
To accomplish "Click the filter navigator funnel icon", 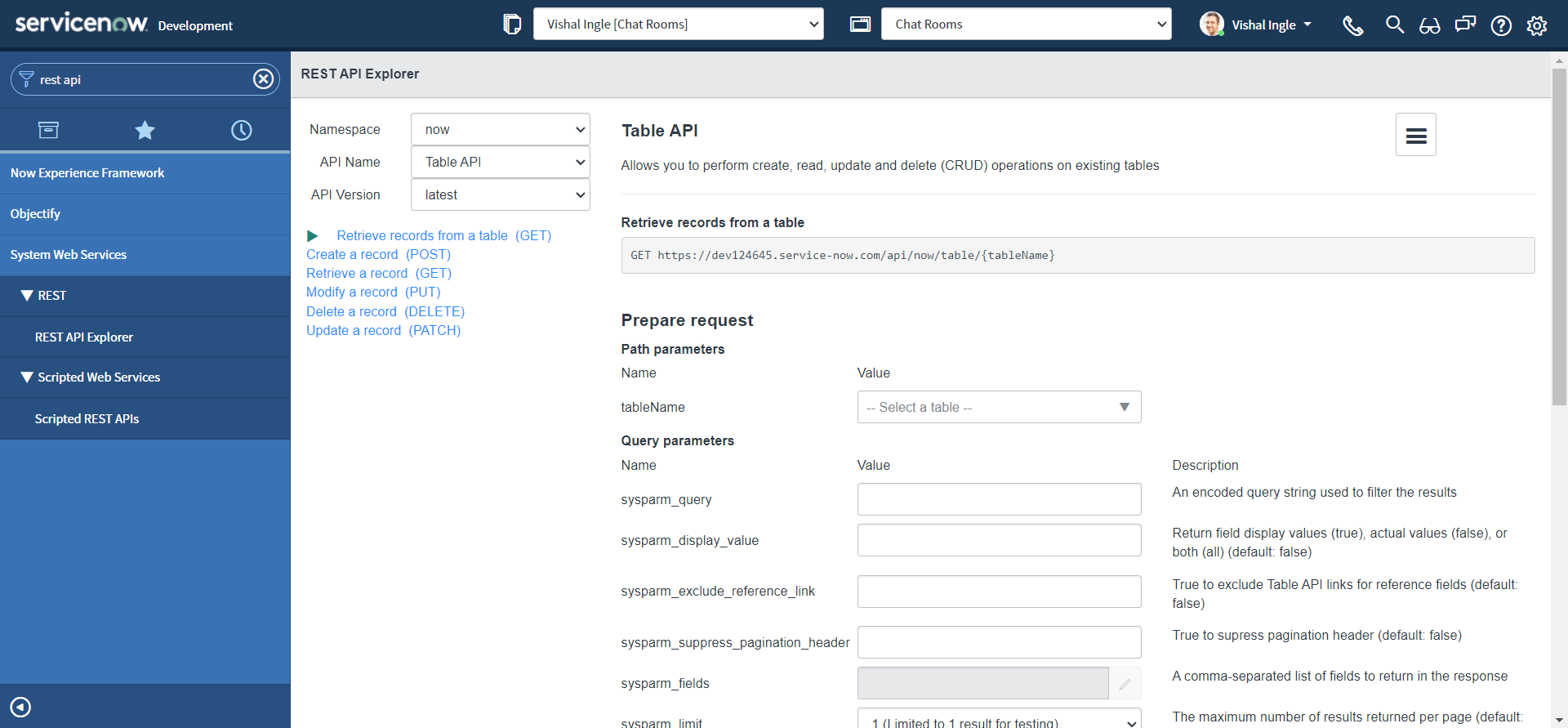I will (x=26, y=79).
